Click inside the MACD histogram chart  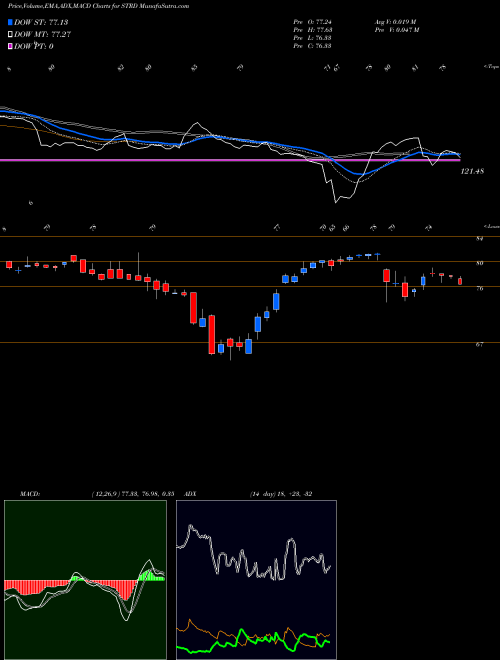[85, 580]
